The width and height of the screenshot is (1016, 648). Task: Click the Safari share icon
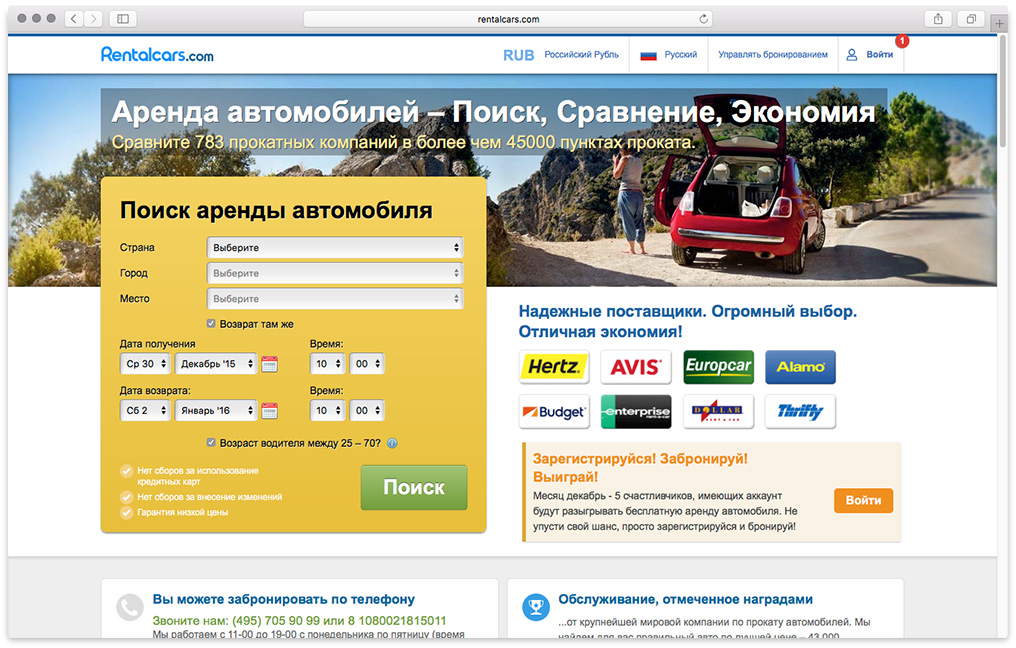[938, 19]
